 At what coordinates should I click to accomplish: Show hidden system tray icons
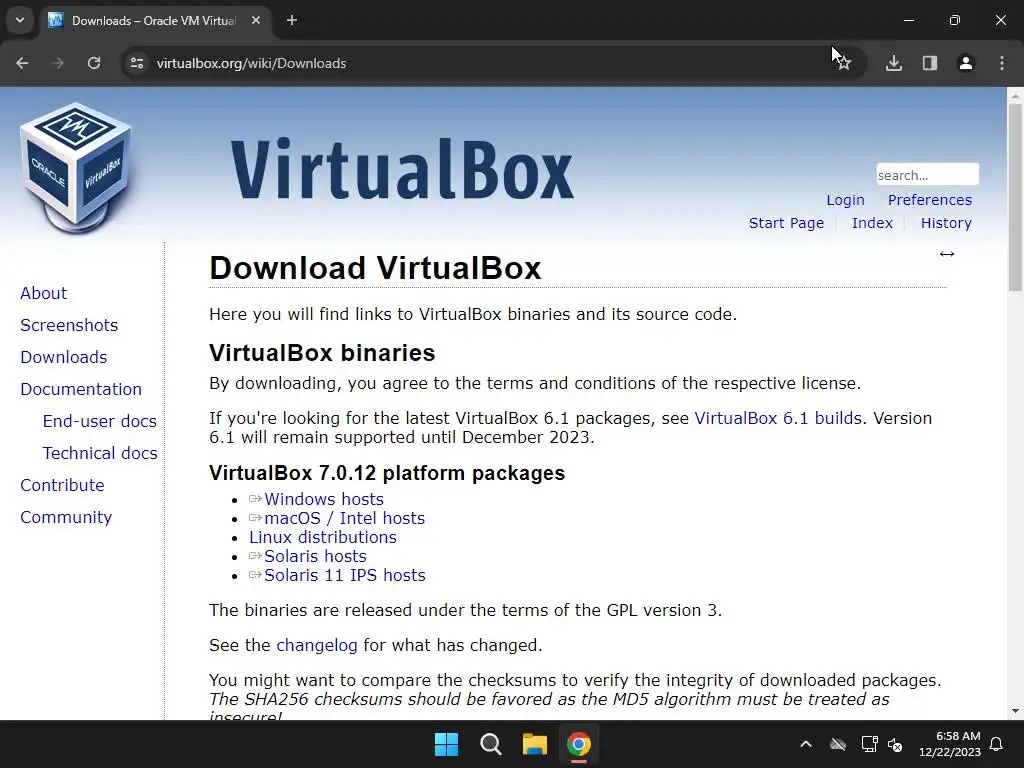point(806,744)
